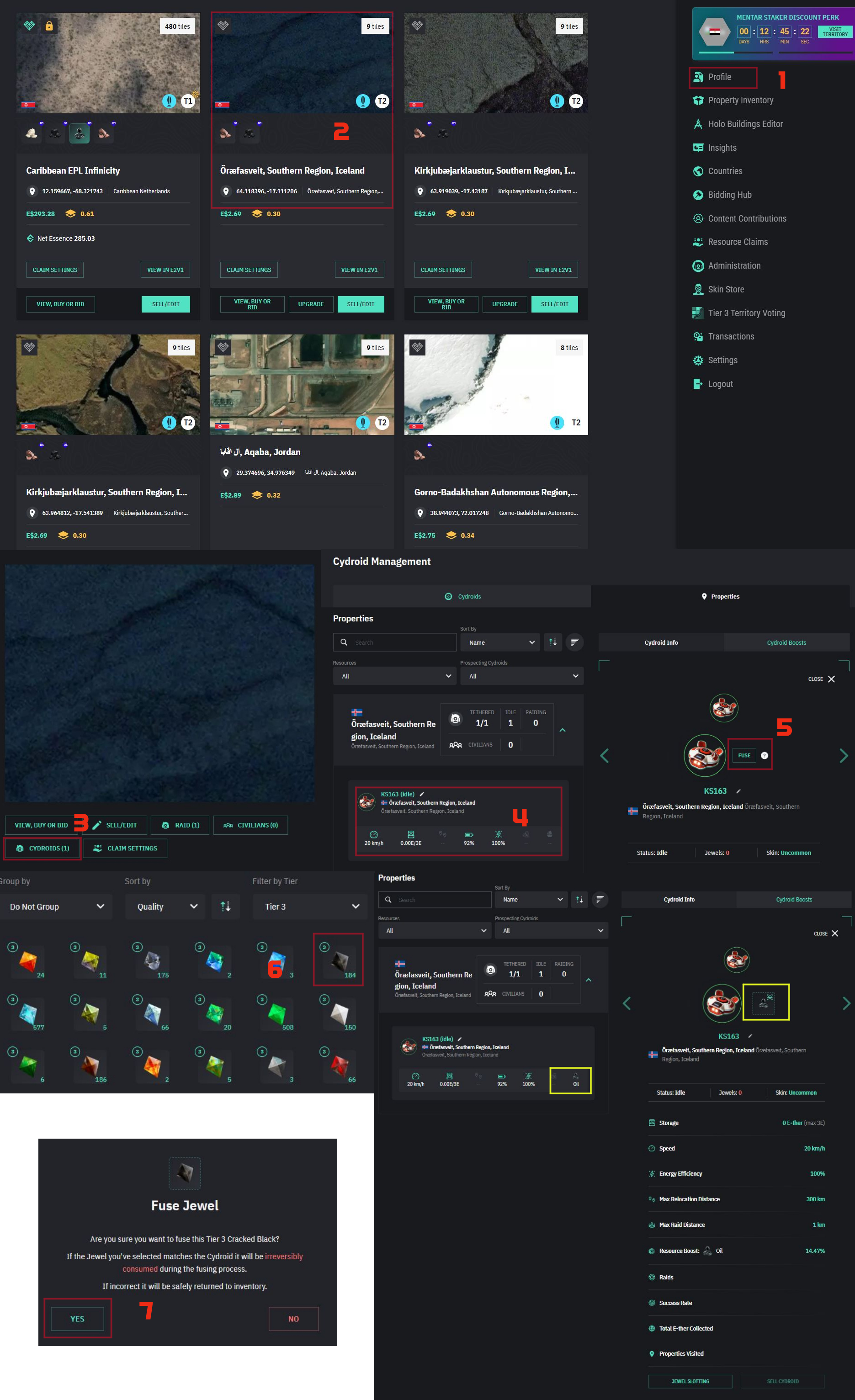Select the orange jewel with count 24
Screen dimensions: 855x1400
tap(28, 961)
